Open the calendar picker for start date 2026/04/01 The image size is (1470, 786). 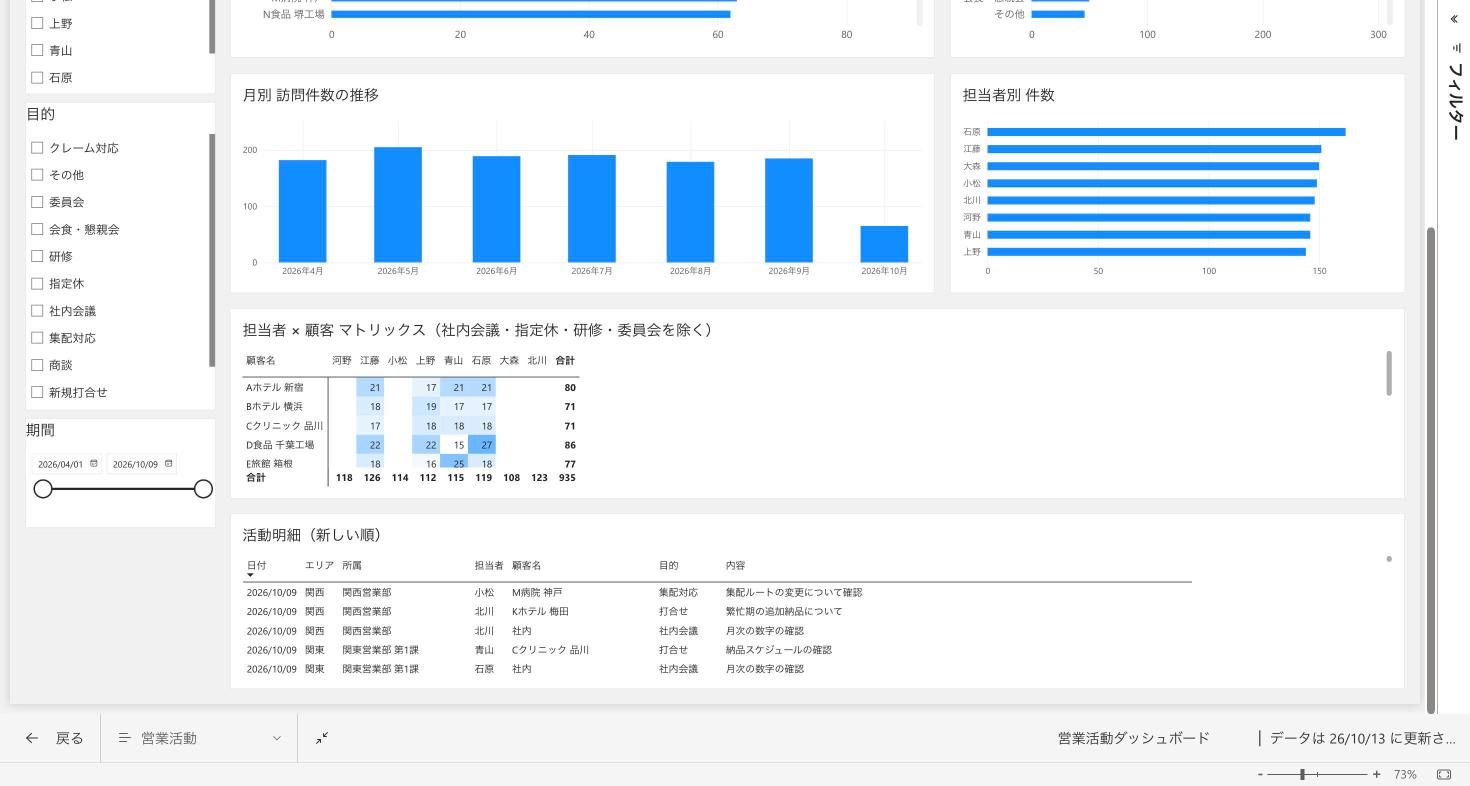pyautogui.click(x=94, y=463)
